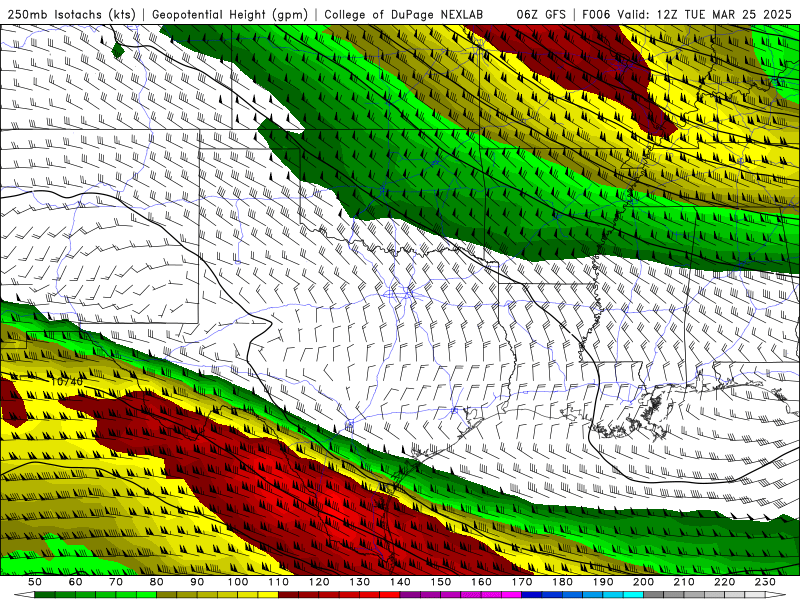Select the '06Z GFS' model run text
Screen dimensions: 800x600
(x=541, y=15)
